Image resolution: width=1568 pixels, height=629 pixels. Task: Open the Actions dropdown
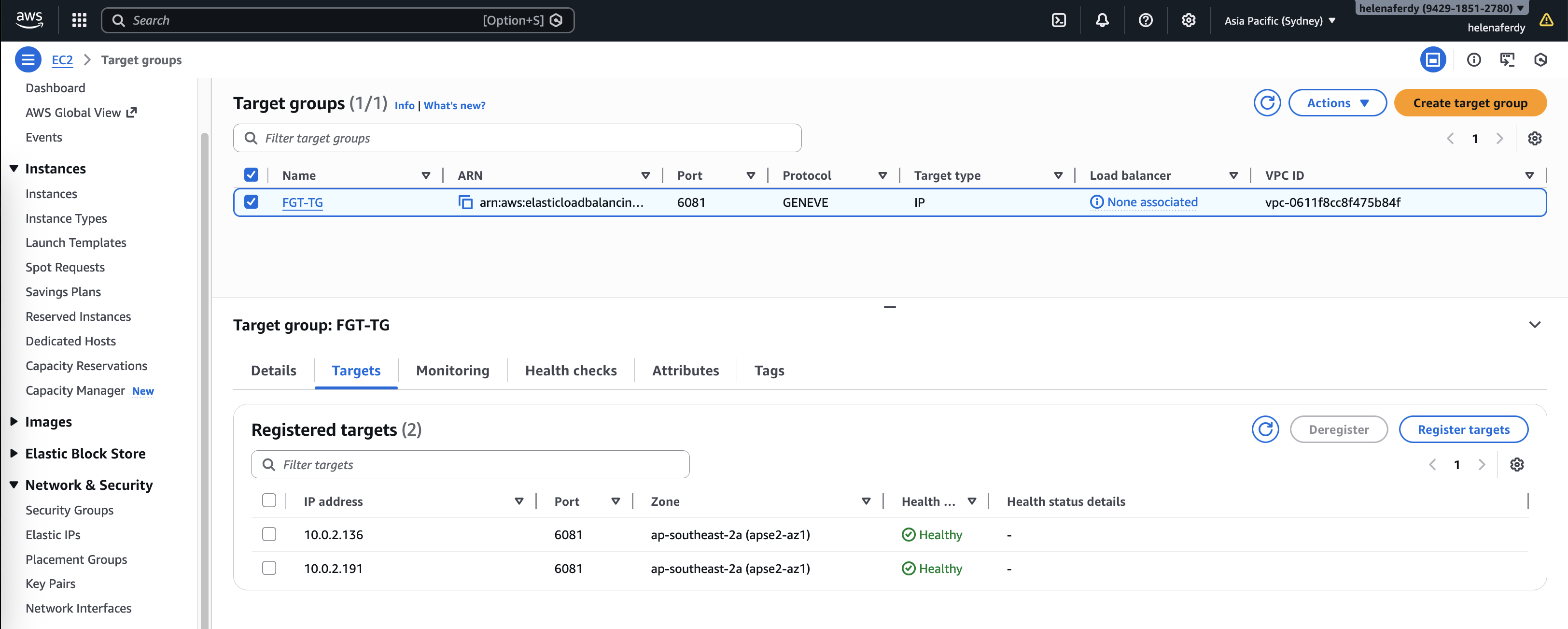(1337, 103)
